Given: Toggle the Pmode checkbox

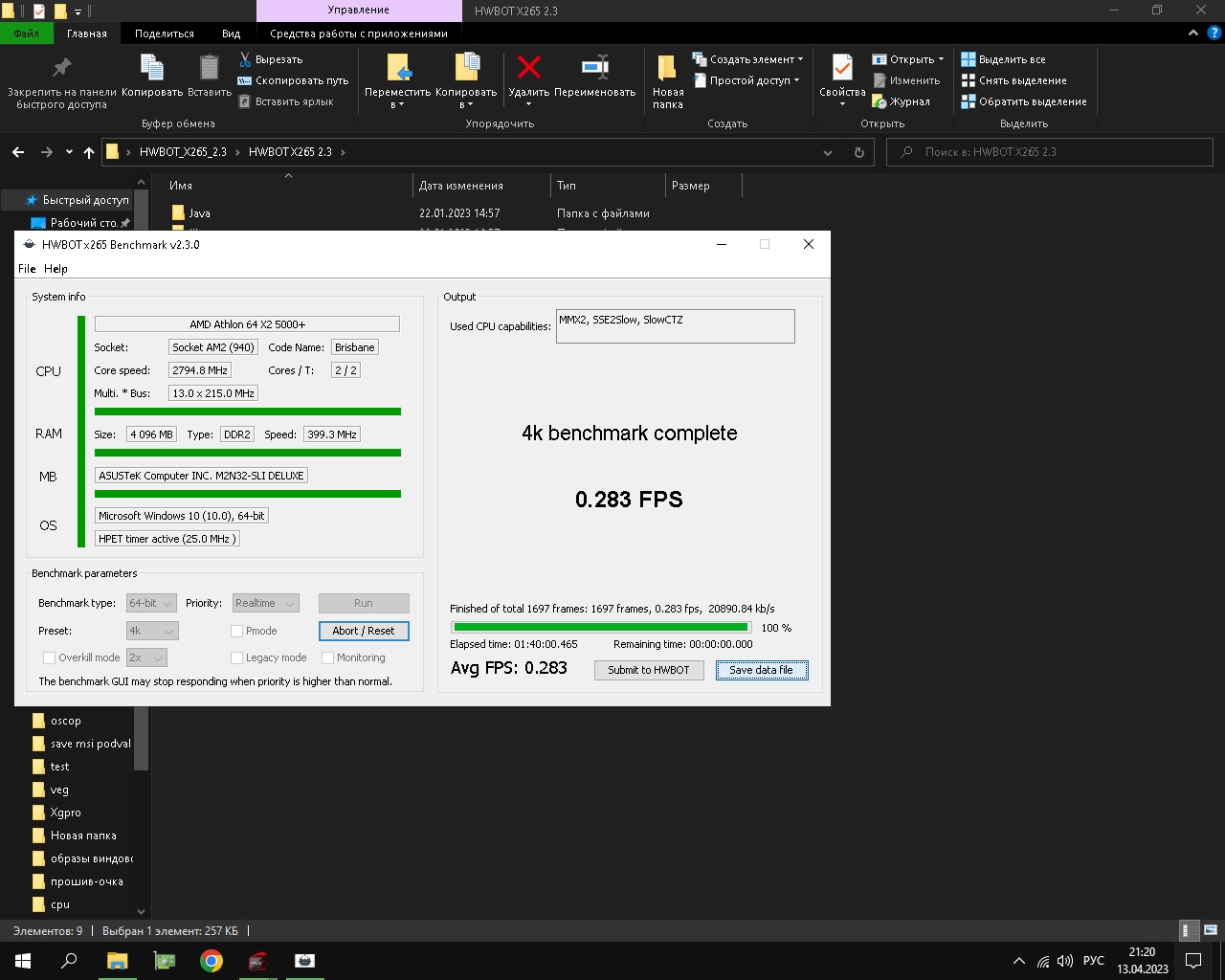Looking at the screenshot, I should coord(236,631).
